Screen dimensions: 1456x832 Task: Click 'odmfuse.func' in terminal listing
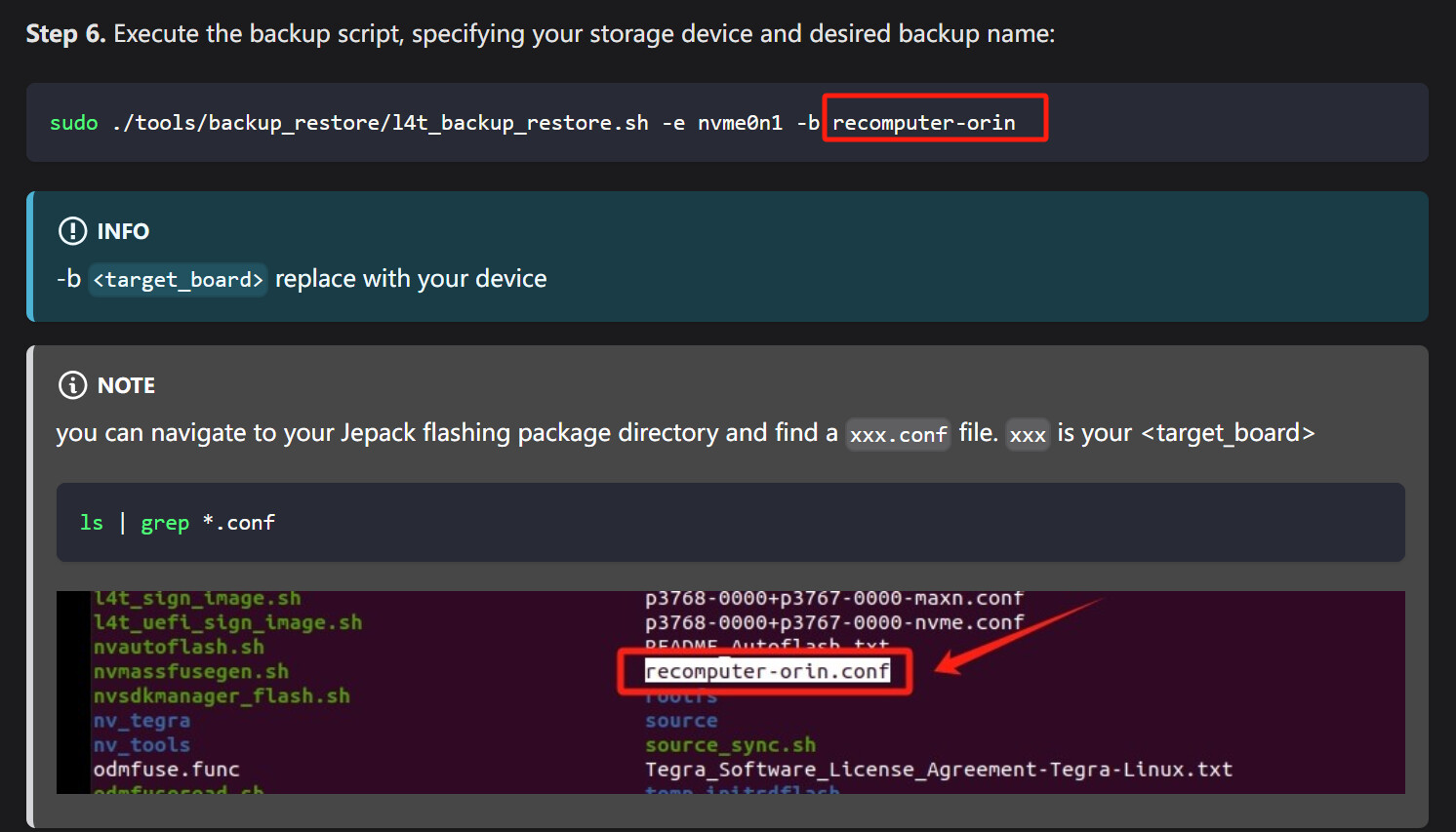166,770
